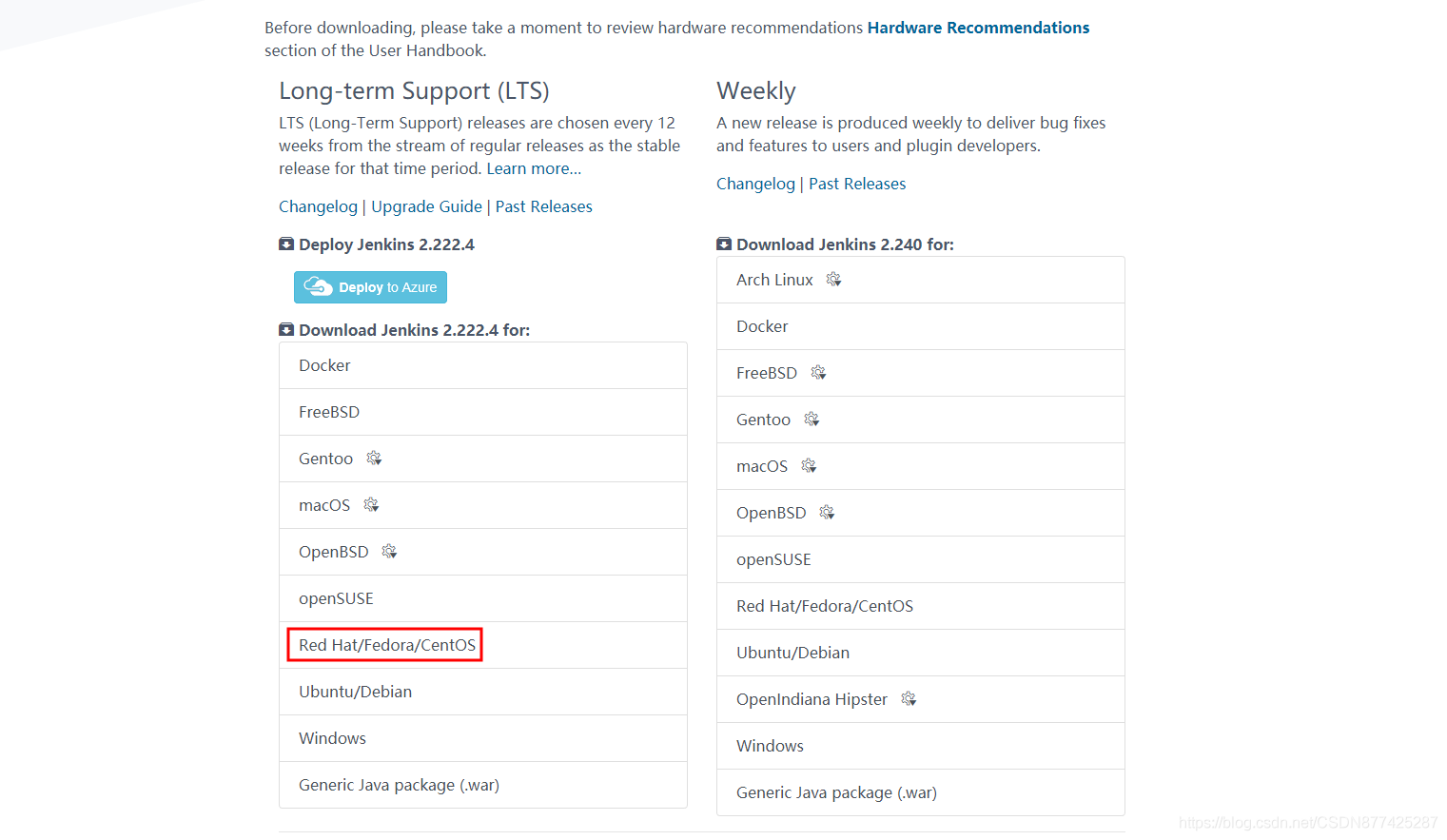The image size is (1447, 840).
Task: Click the download icon beside Download Jenkins 2.222.4
Action: [286, 330]
